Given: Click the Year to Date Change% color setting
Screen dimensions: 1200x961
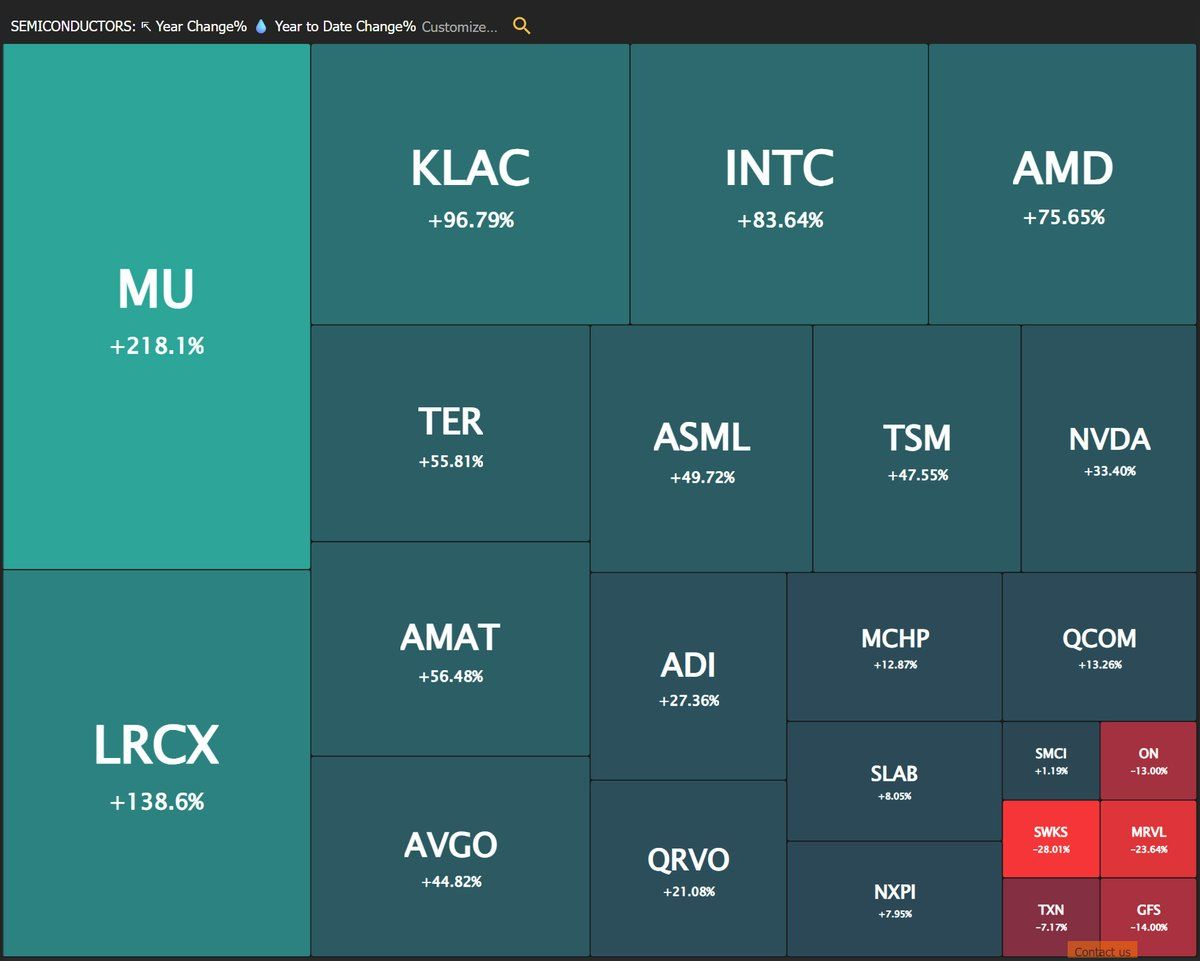Looking at the screenshot, I should (x=335, y=27).
